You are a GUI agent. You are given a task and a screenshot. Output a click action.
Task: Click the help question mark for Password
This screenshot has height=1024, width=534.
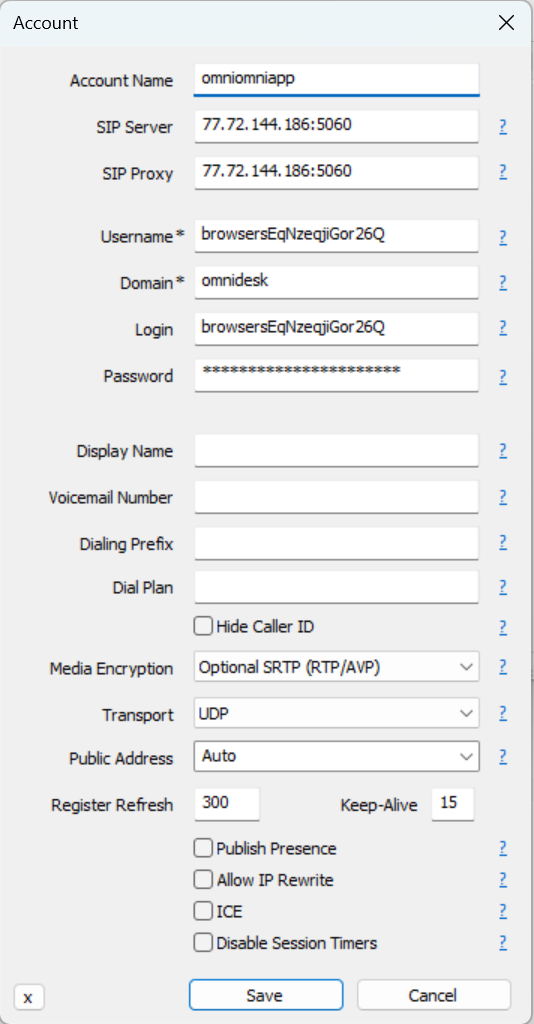click(503, 376)
